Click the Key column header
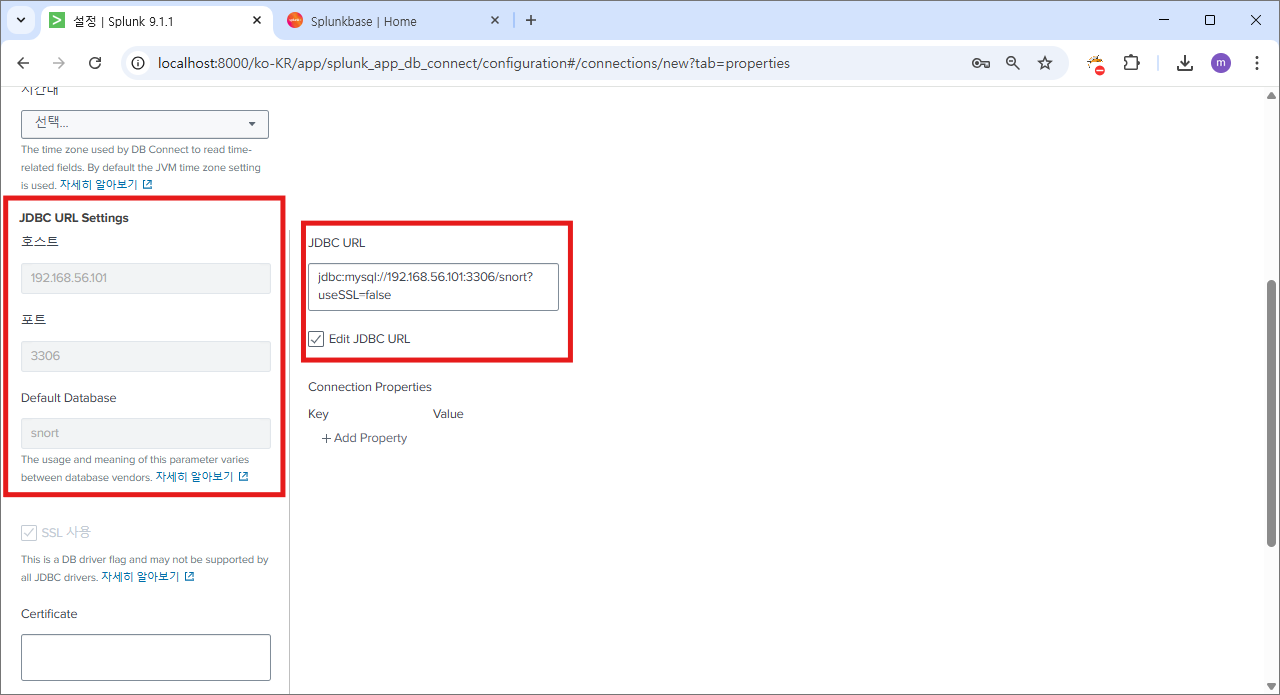The height and width of the screenshot is (695, 1280). point(318,414)
